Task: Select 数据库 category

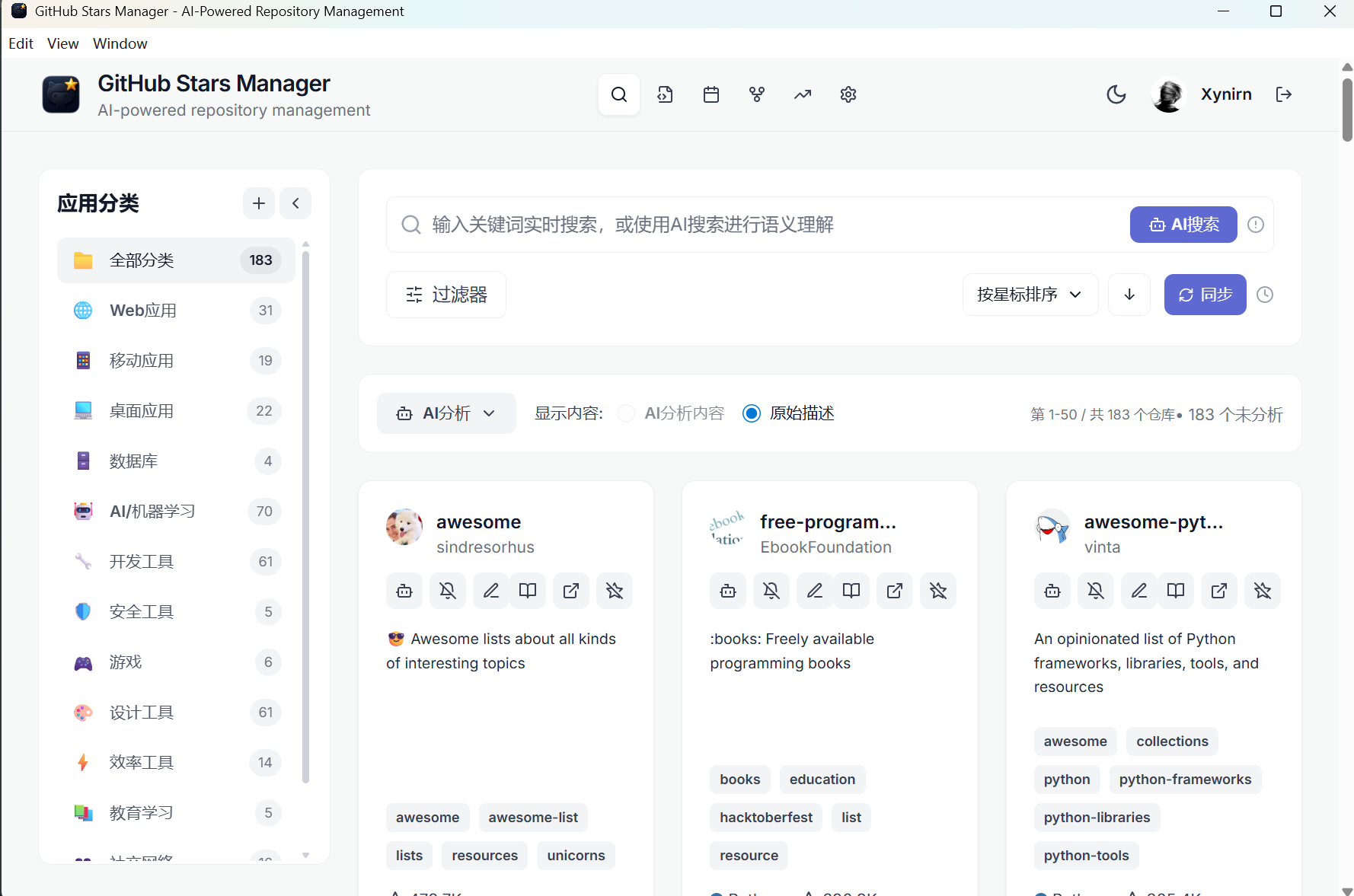Action: (176, 461)
